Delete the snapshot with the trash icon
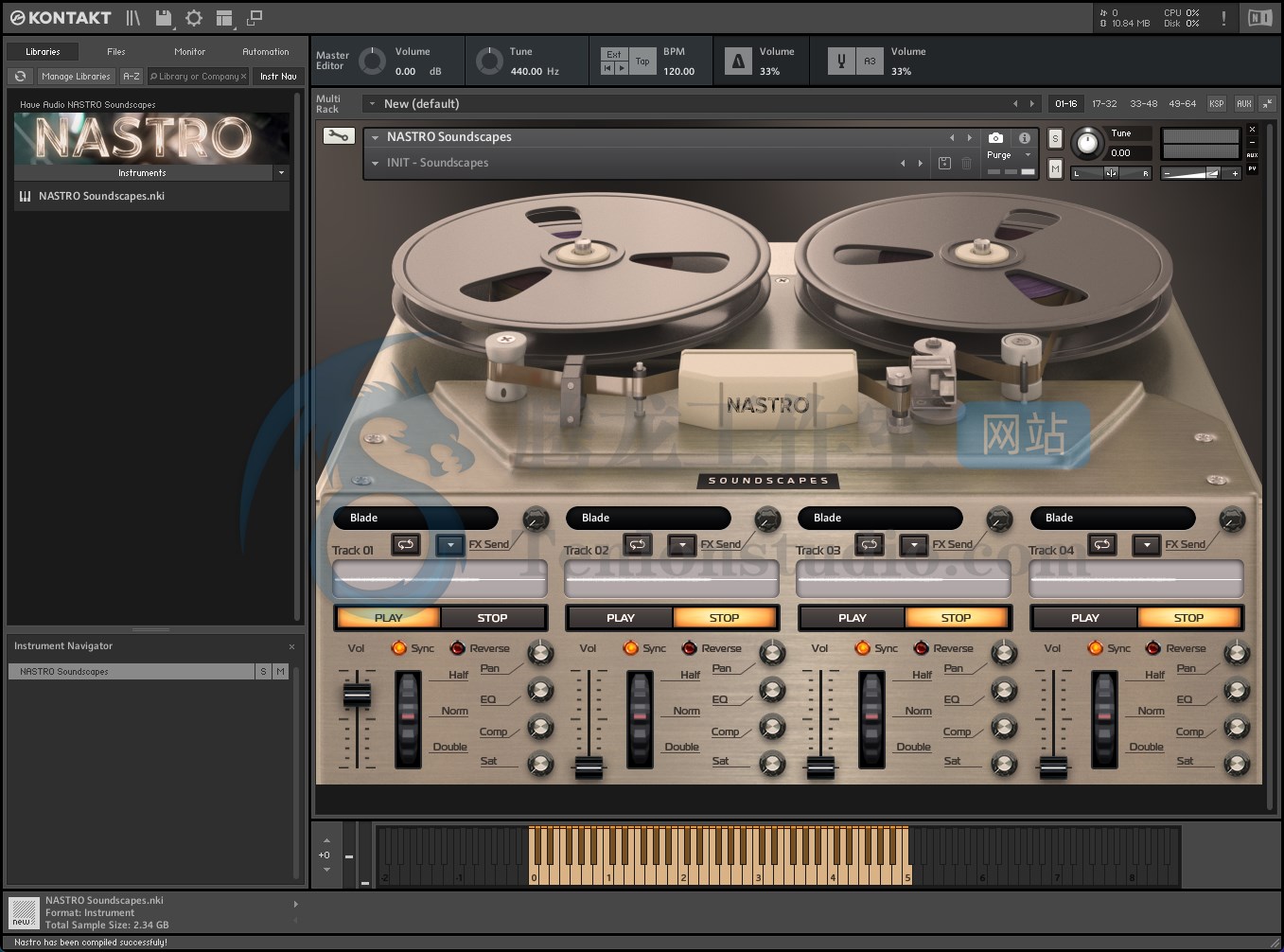Screen dimensions: 1284x952 (x=966, y=163)
